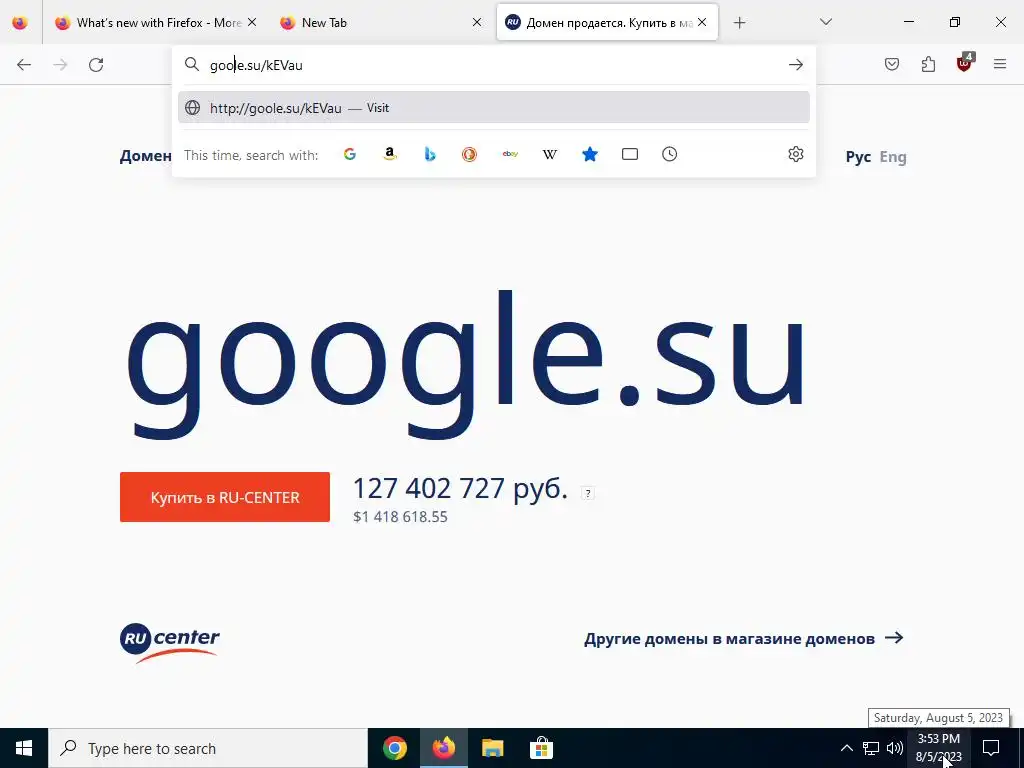Image resolution: width=1024 pixels, height=768 pixels.
Task: Reload the current page
Action: click(96, 65)
